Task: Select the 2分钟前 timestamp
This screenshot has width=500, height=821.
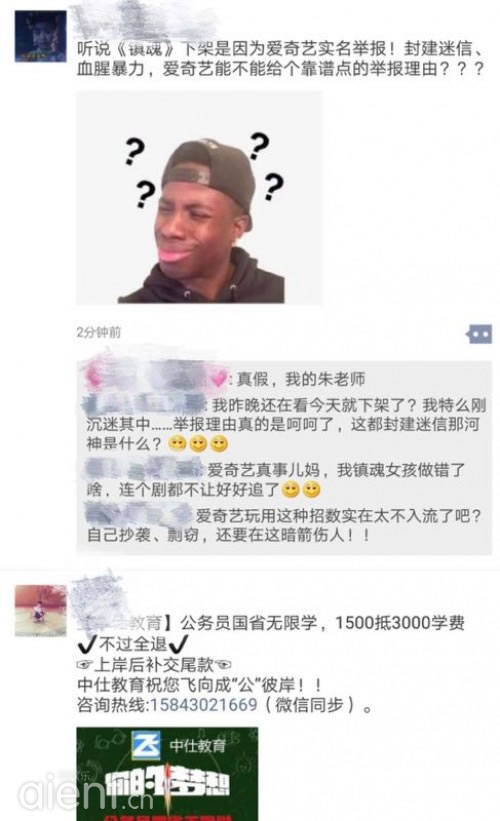Action: click(x=98, y=332)
